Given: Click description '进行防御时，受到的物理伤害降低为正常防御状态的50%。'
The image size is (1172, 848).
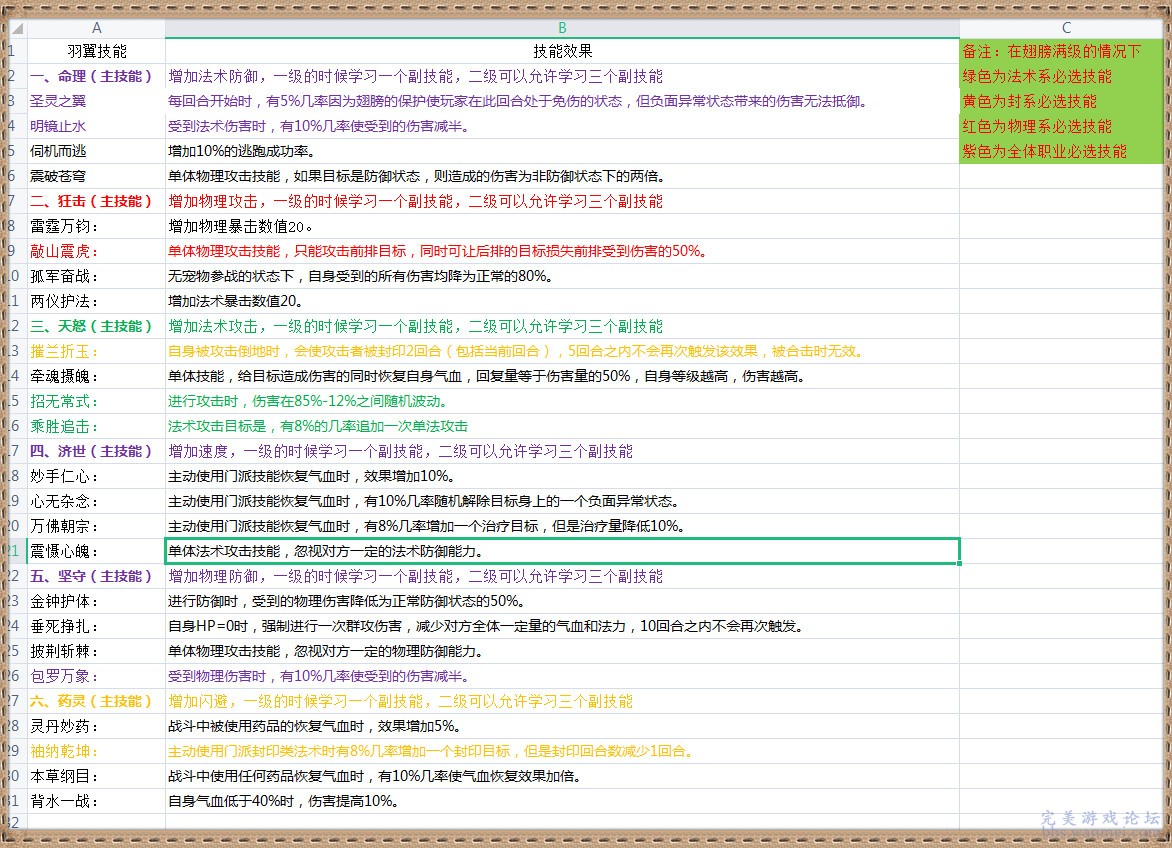Looking at the screenshot, I should click(562, 601).
